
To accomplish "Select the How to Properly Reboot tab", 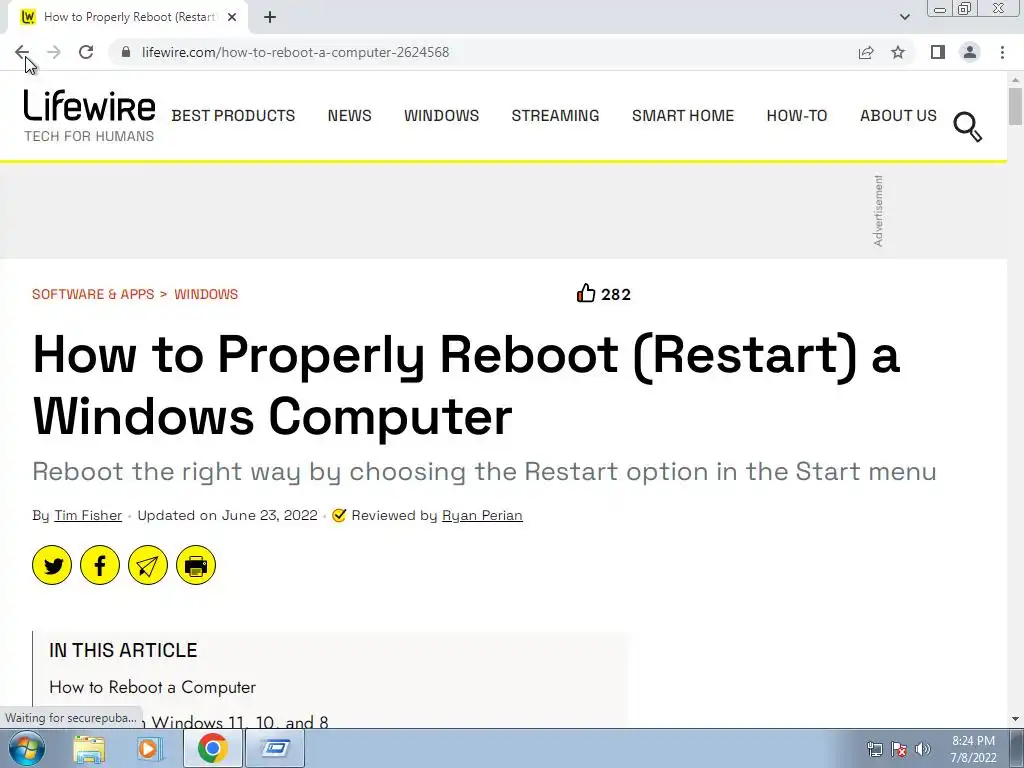I will point(129,17).
